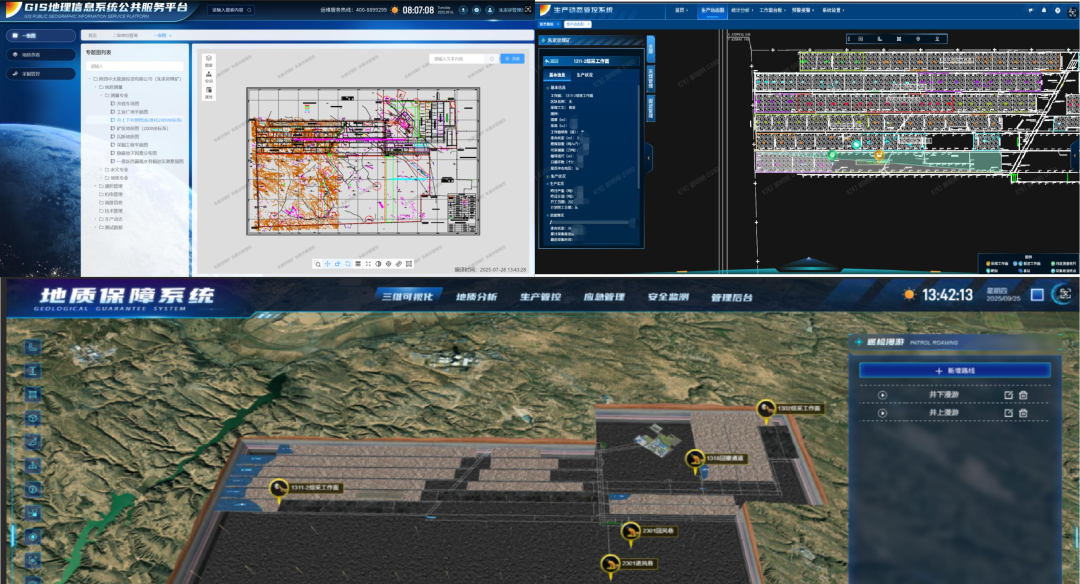Toggle fullscreen in the geological system header
The height and width of the screenshot is (584, 1080).
(1038, 295)
